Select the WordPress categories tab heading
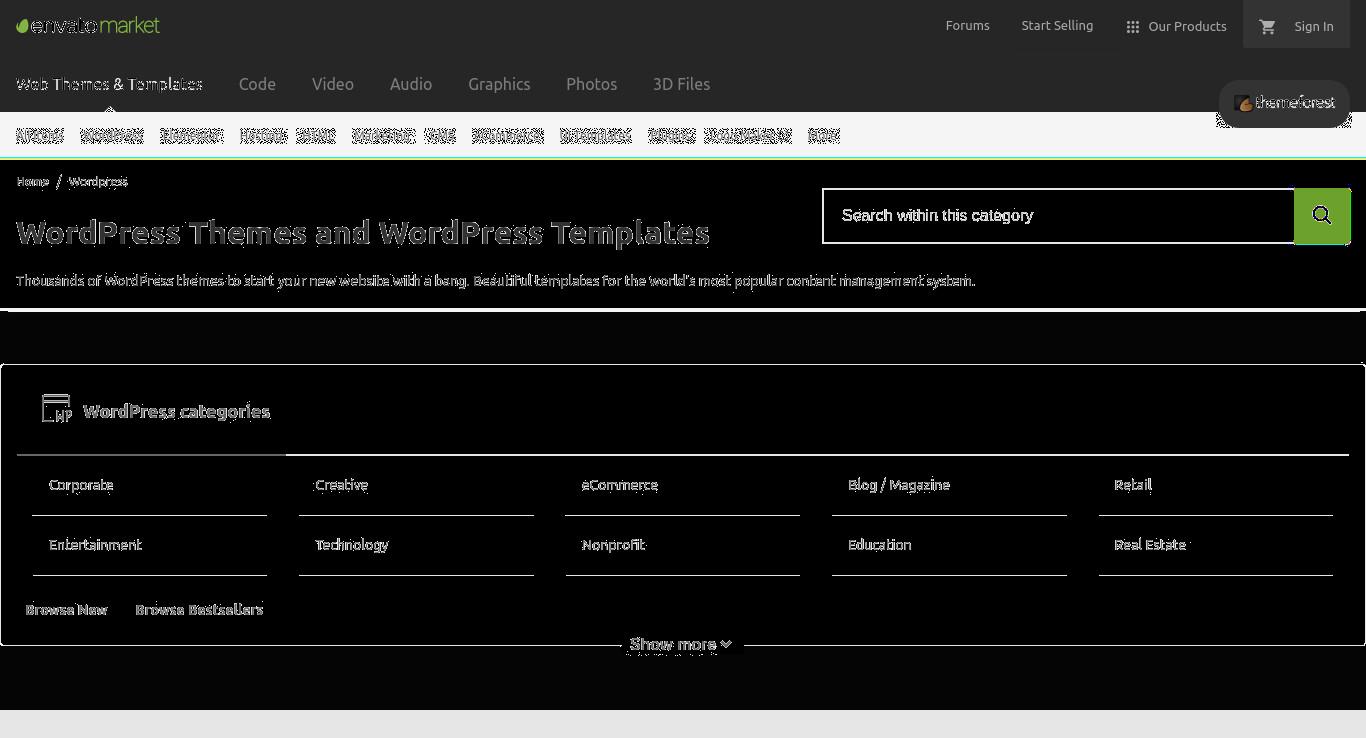Screen dimensions: 1366x738 [176, 412]
